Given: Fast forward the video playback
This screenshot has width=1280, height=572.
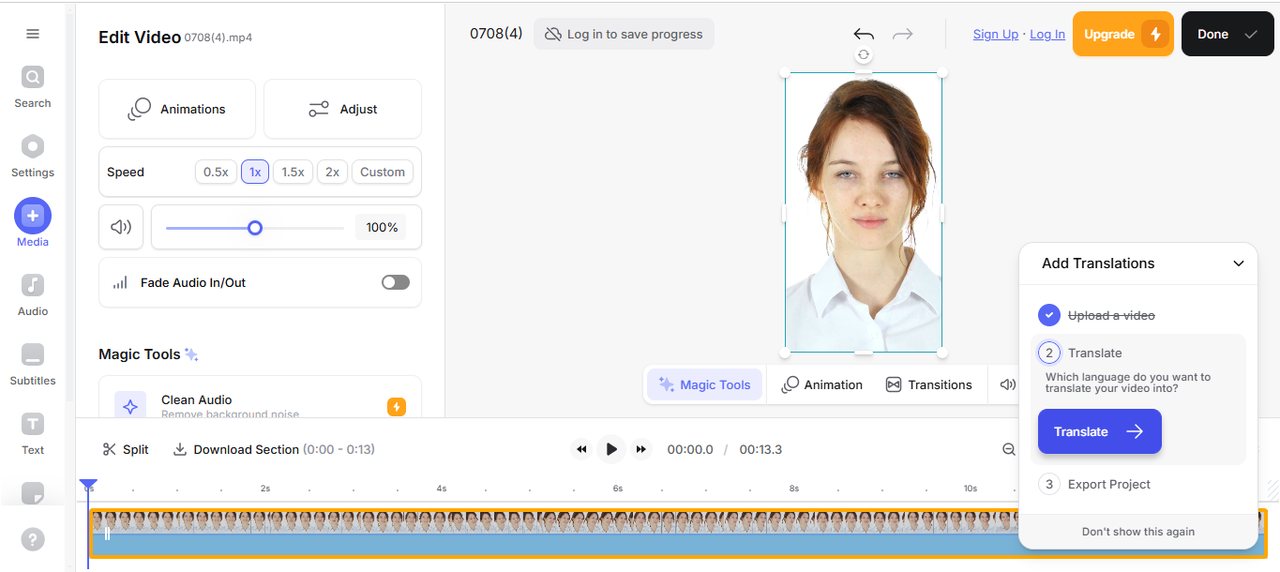Looking at the screenshot, I should 642,450.
